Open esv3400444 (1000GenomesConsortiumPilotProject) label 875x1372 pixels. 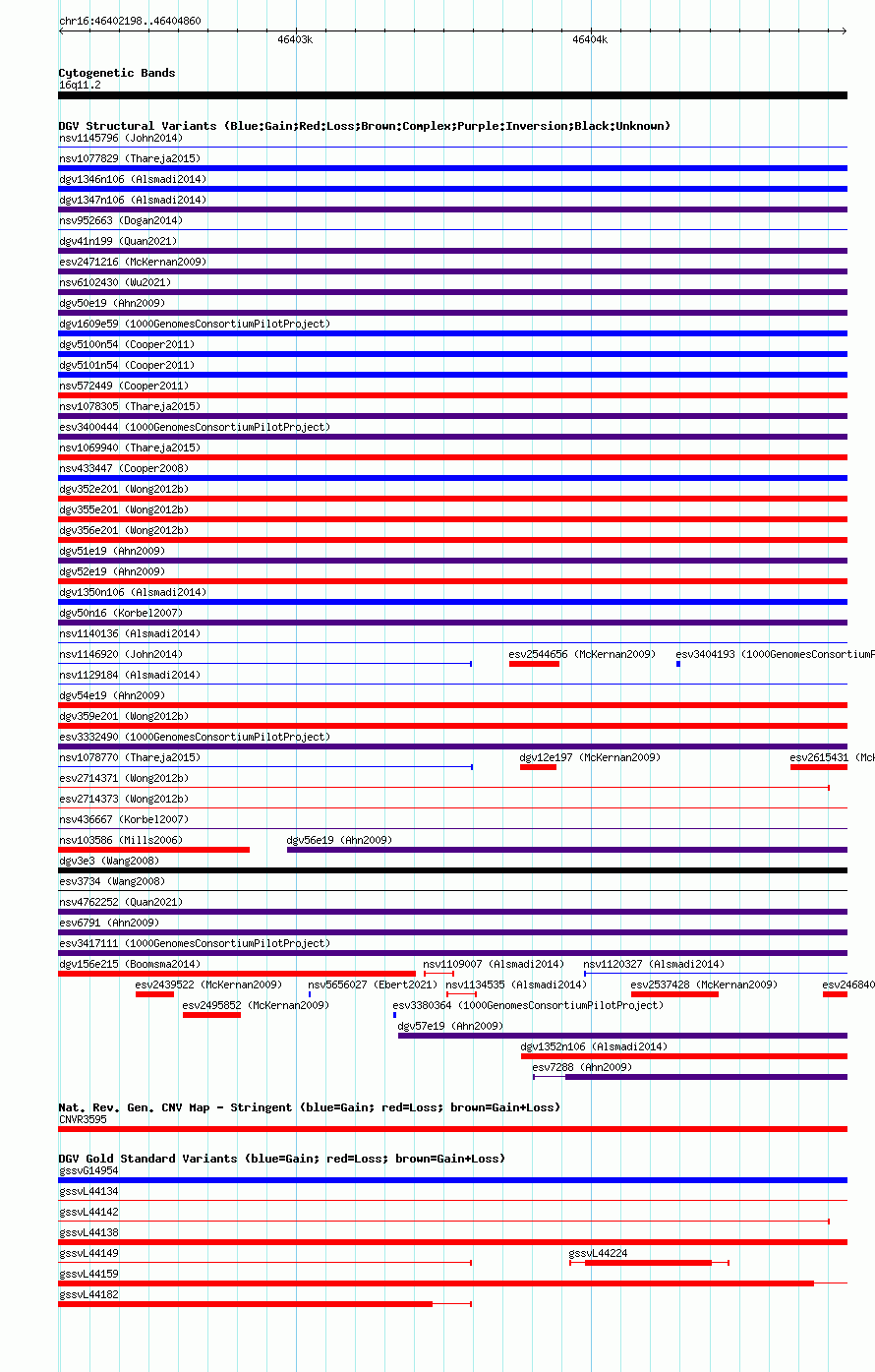[x=195, y=427]
